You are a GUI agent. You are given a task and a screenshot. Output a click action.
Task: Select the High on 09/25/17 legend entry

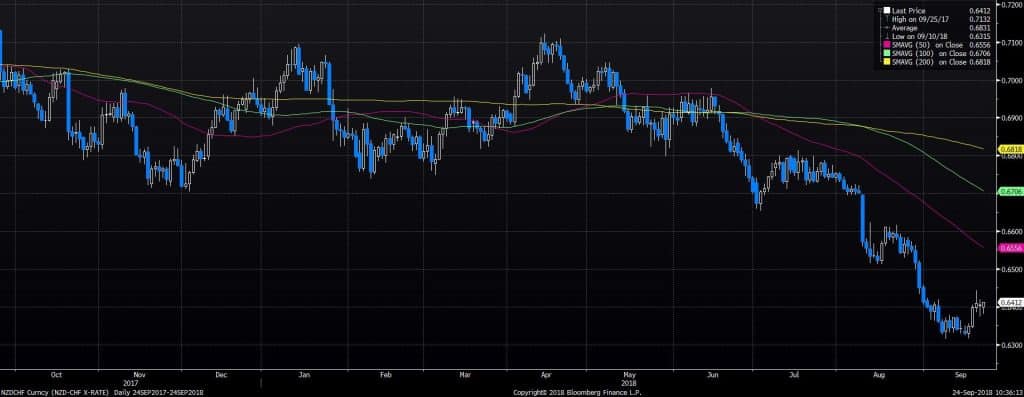[x=936, y=20]
